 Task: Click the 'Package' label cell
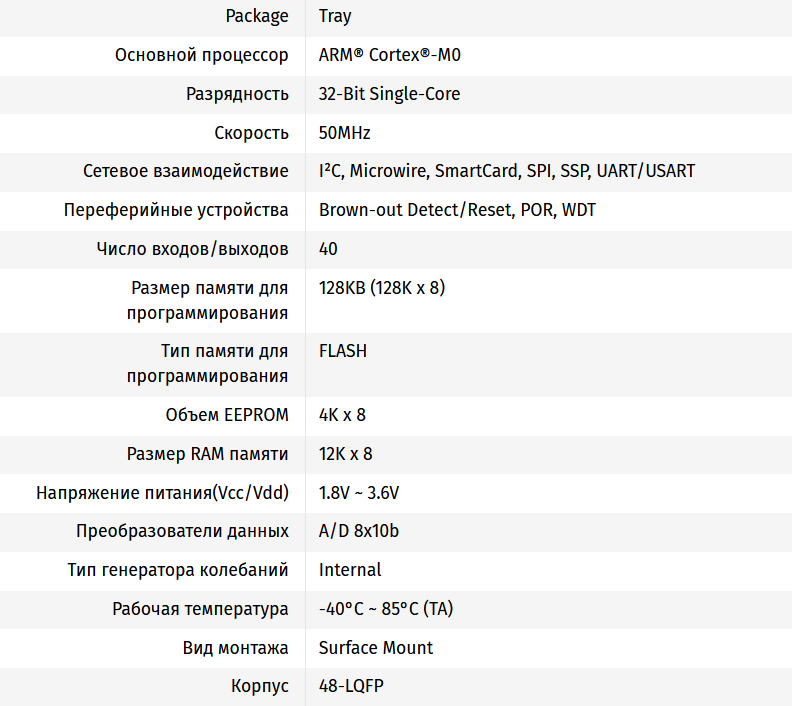tap(257, 16)
